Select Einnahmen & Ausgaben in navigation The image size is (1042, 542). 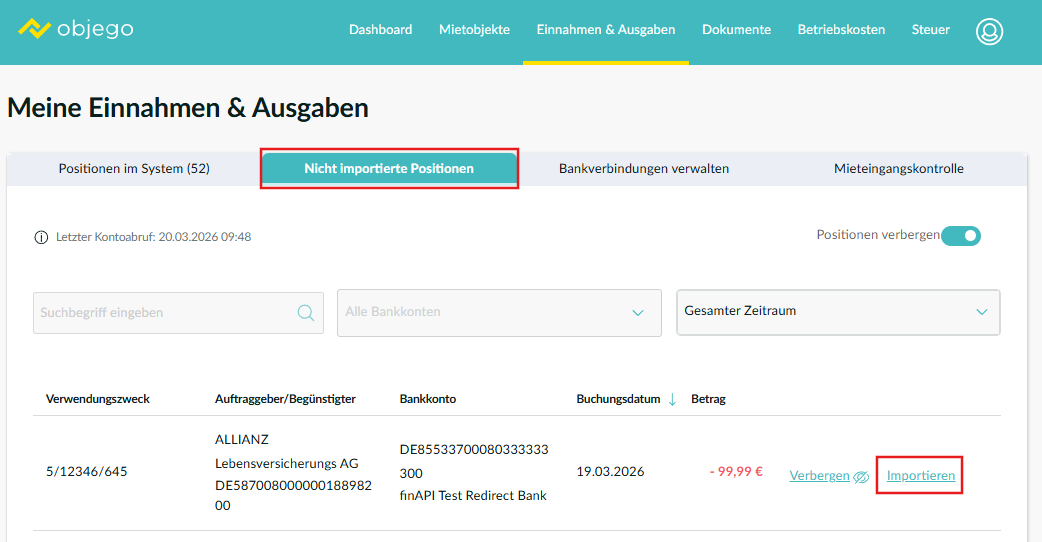pos(605,30)
